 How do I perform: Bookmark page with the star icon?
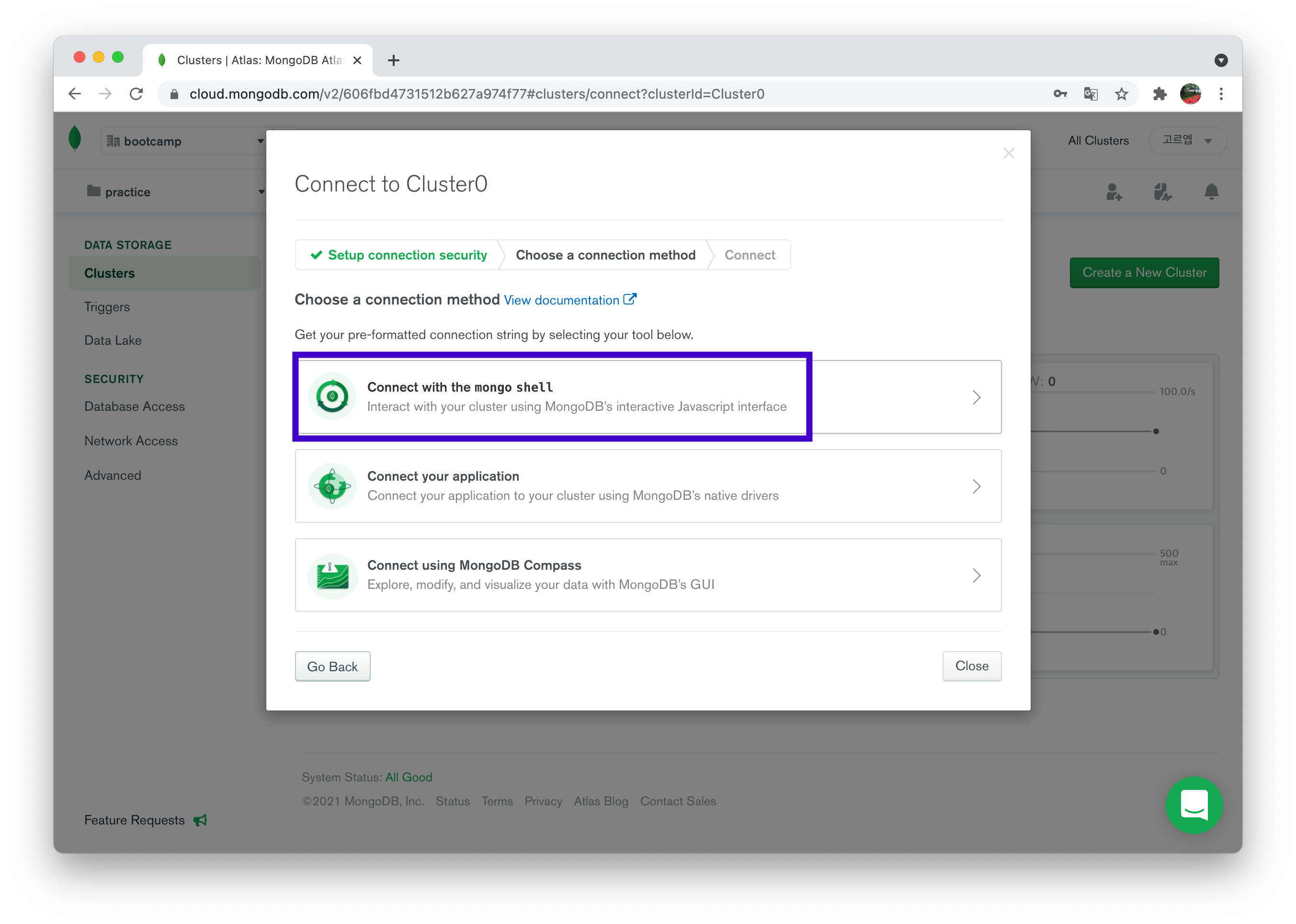[1121, 94]
